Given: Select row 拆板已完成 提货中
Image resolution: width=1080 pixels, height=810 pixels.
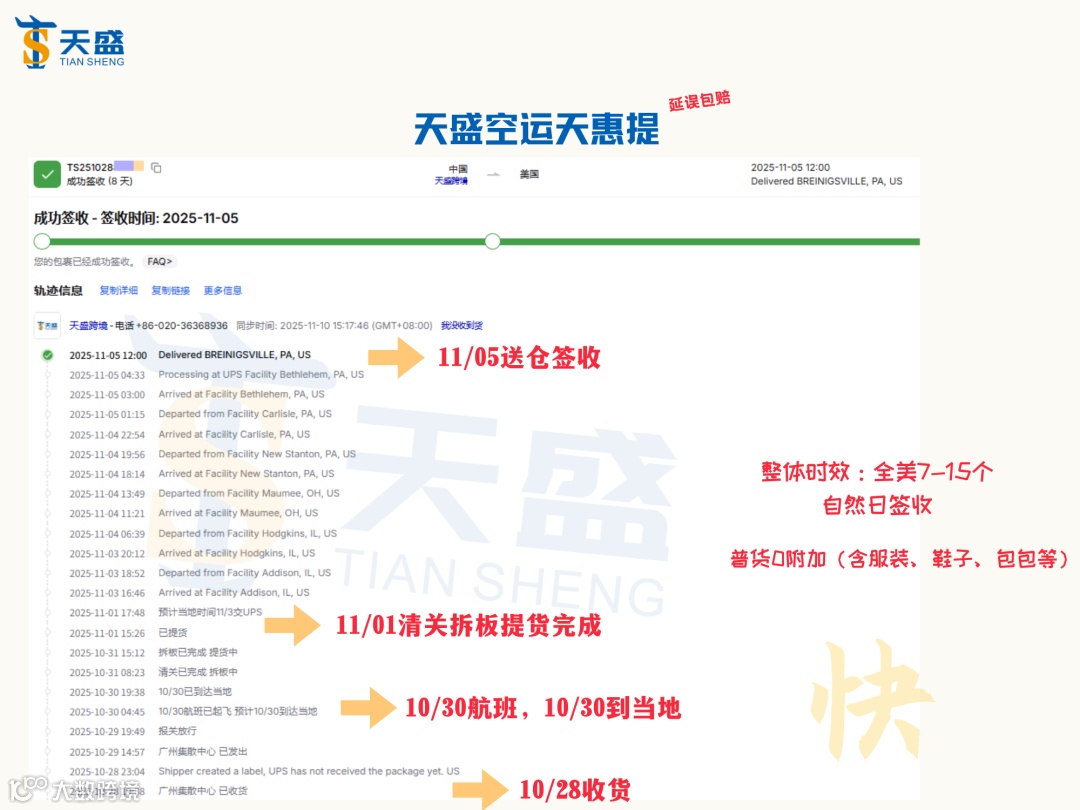Looking at the screenshot, I should [x=153, y=653].
